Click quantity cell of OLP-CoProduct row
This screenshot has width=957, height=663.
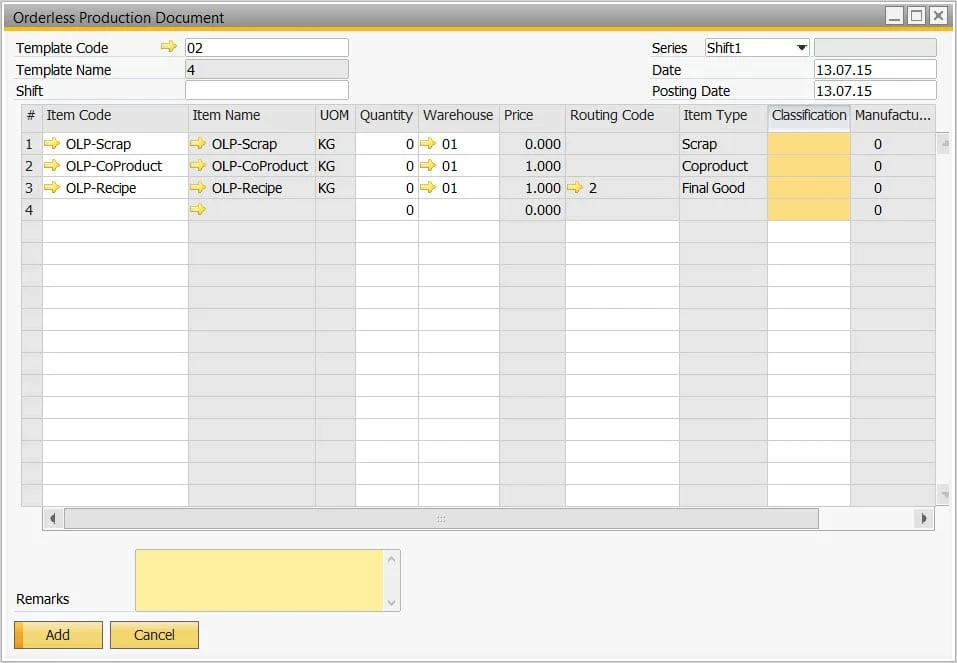(387, 165)
